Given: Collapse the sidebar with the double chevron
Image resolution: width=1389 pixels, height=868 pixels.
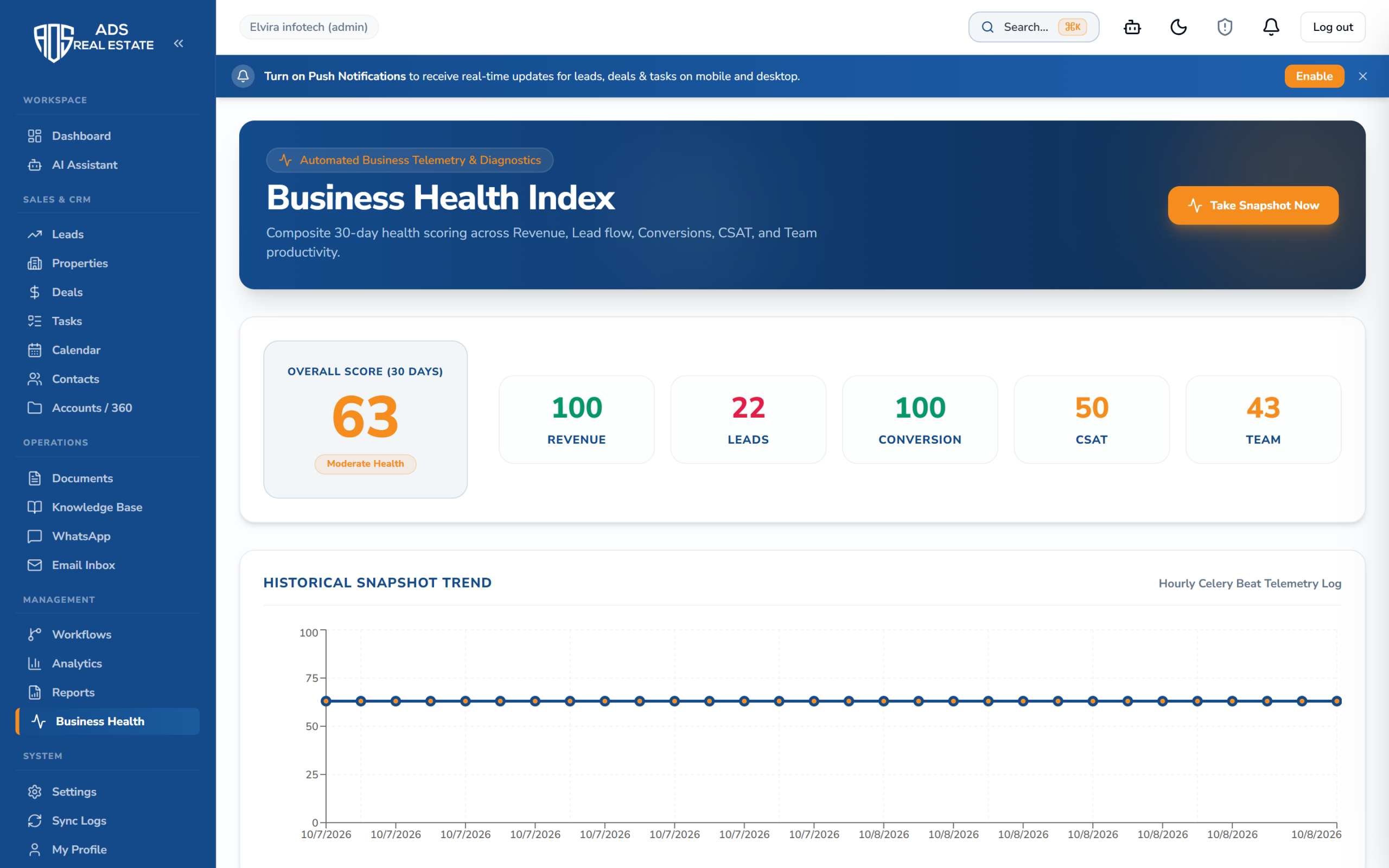Looking at the screenshot, I should click(x=179, y=43).
